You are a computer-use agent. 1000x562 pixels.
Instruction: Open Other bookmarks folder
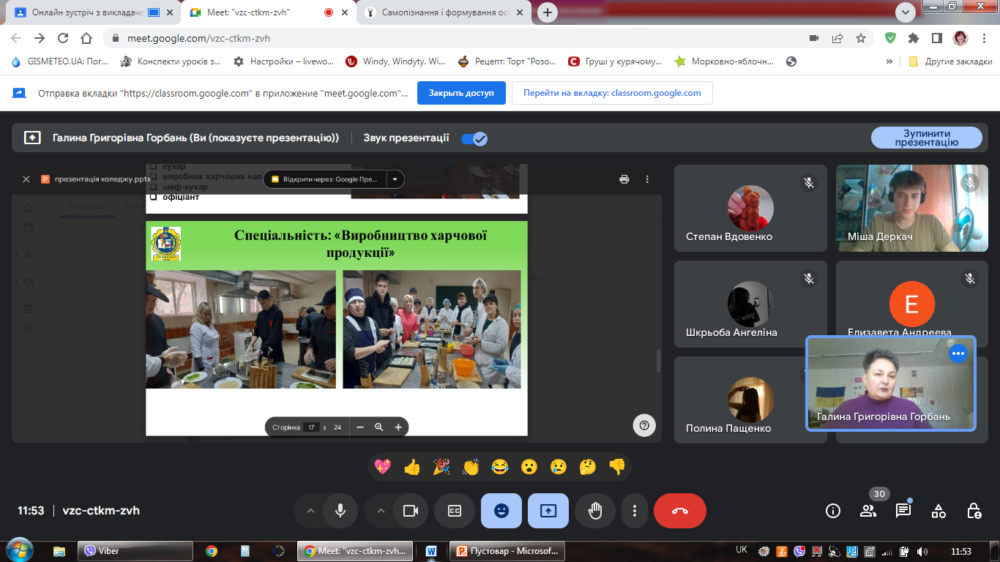(x=950, y=62)
